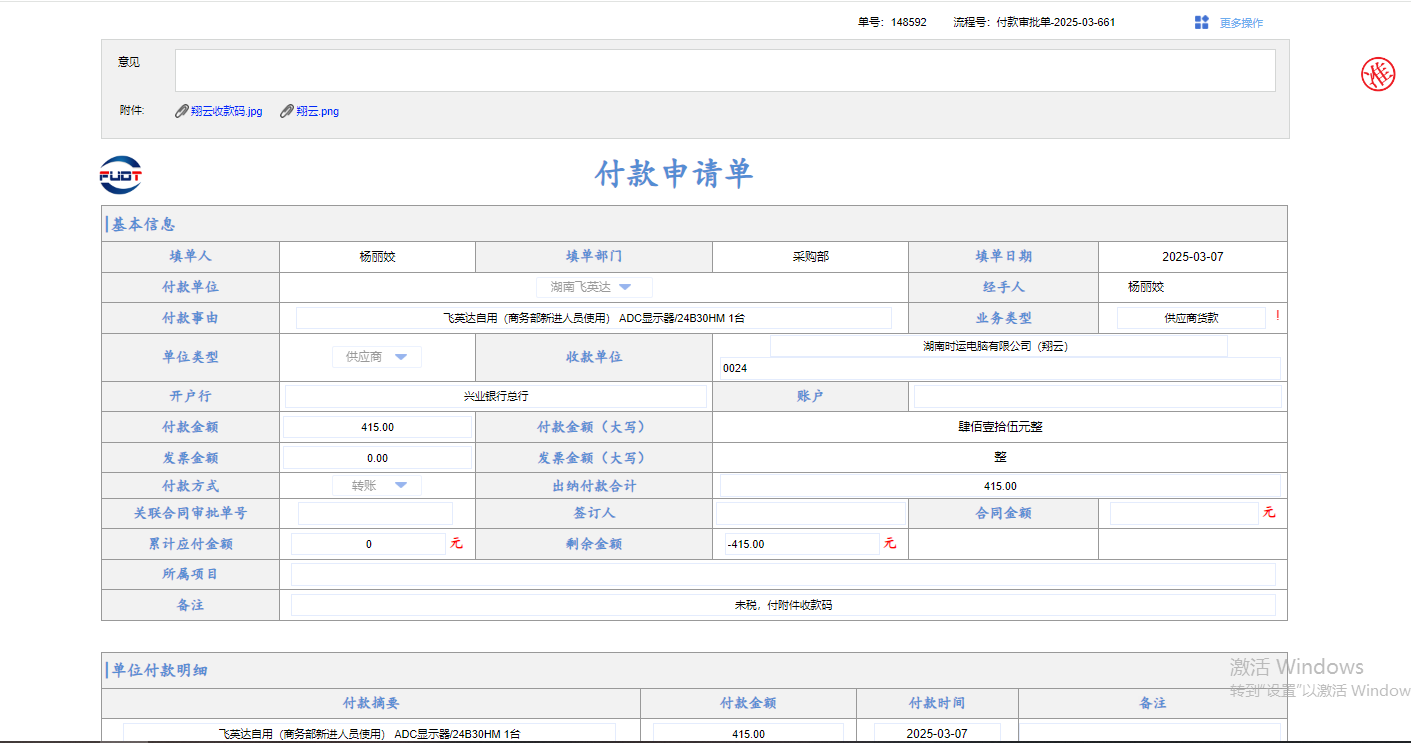Click the empty 账户 input field
1411x743 pixels.
[1096, 397]
